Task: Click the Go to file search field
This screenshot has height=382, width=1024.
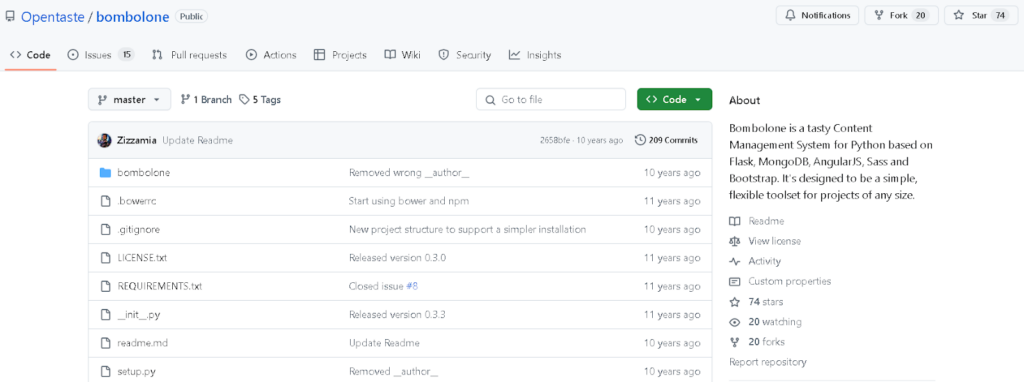Action: [x=551, y=100]
